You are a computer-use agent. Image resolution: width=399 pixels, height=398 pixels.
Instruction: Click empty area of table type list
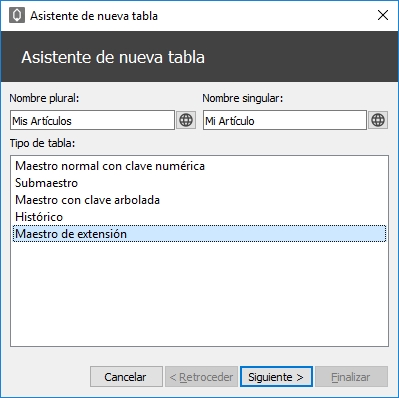pos(199,293)
